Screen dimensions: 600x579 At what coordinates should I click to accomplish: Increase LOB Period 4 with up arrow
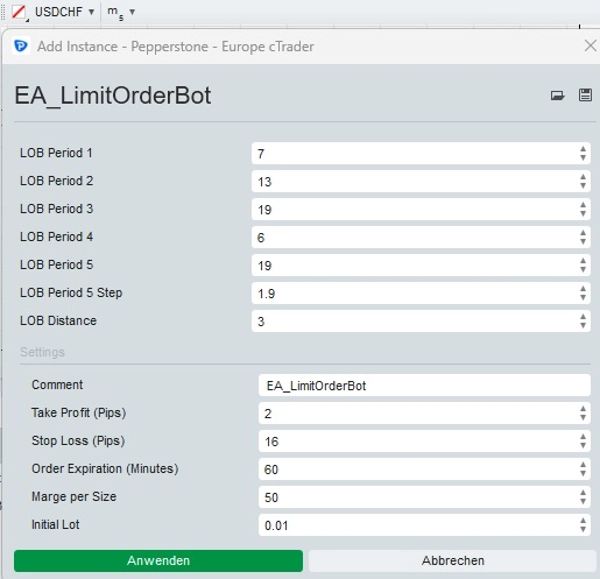pyautogui.click(x=583, y=233)
